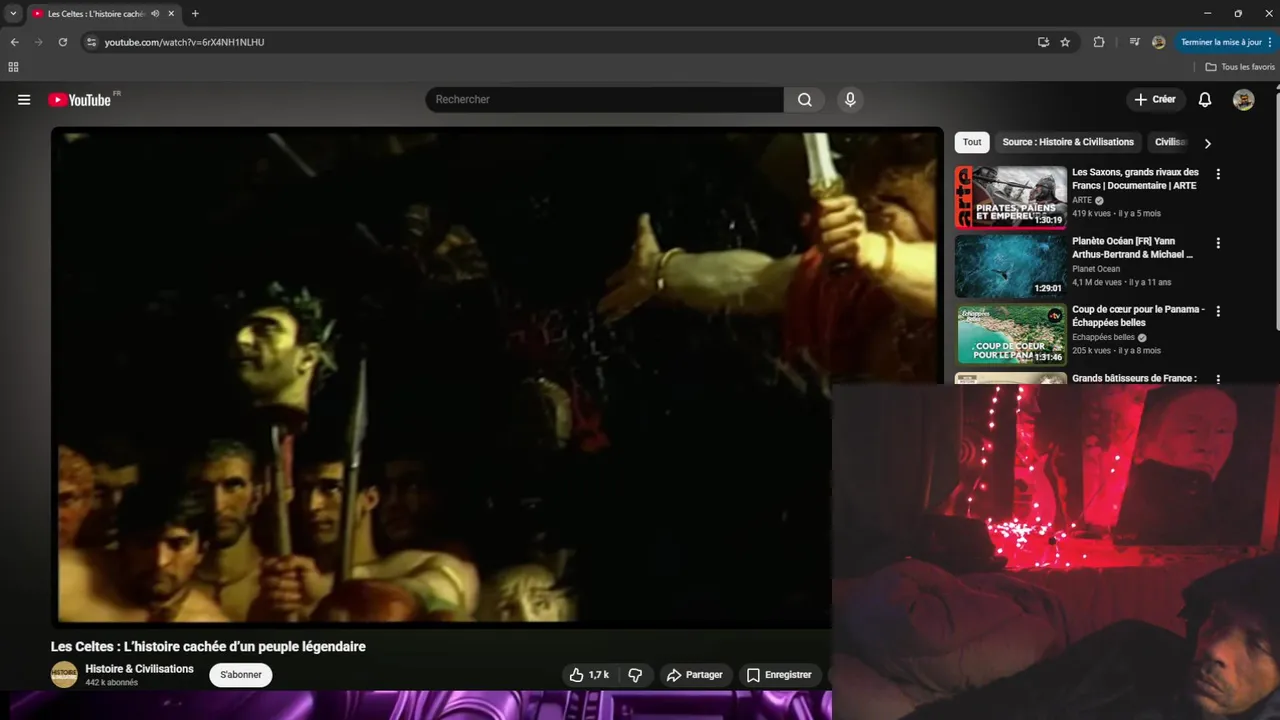The height and width of the screenshot is (720, 1280).
Task: Open Chrome profile avatar
Action: 1158,42
